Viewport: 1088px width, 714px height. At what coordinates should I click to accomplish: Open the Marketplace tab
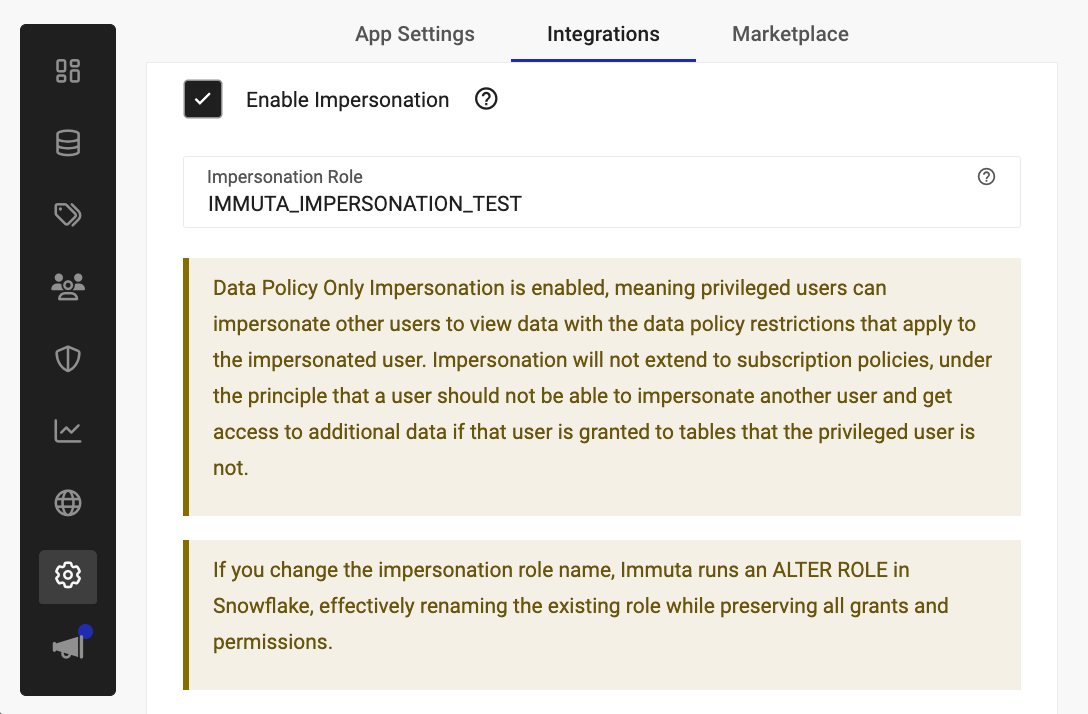click(790, 34)
